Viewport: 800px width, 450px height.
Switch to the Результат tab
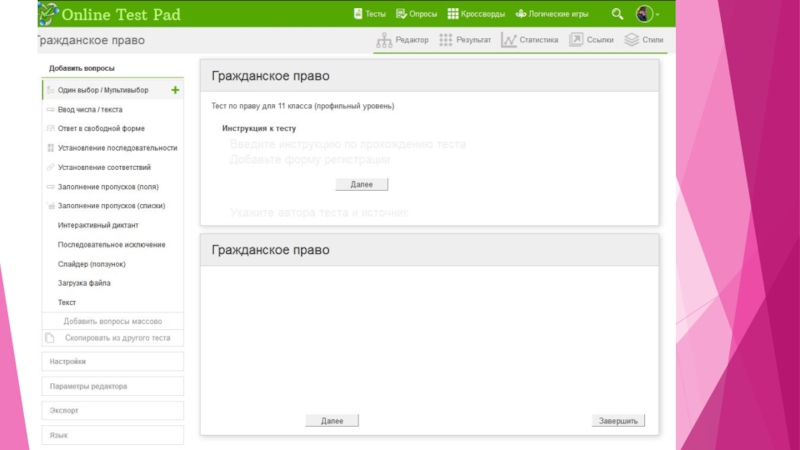click(466, 40)
